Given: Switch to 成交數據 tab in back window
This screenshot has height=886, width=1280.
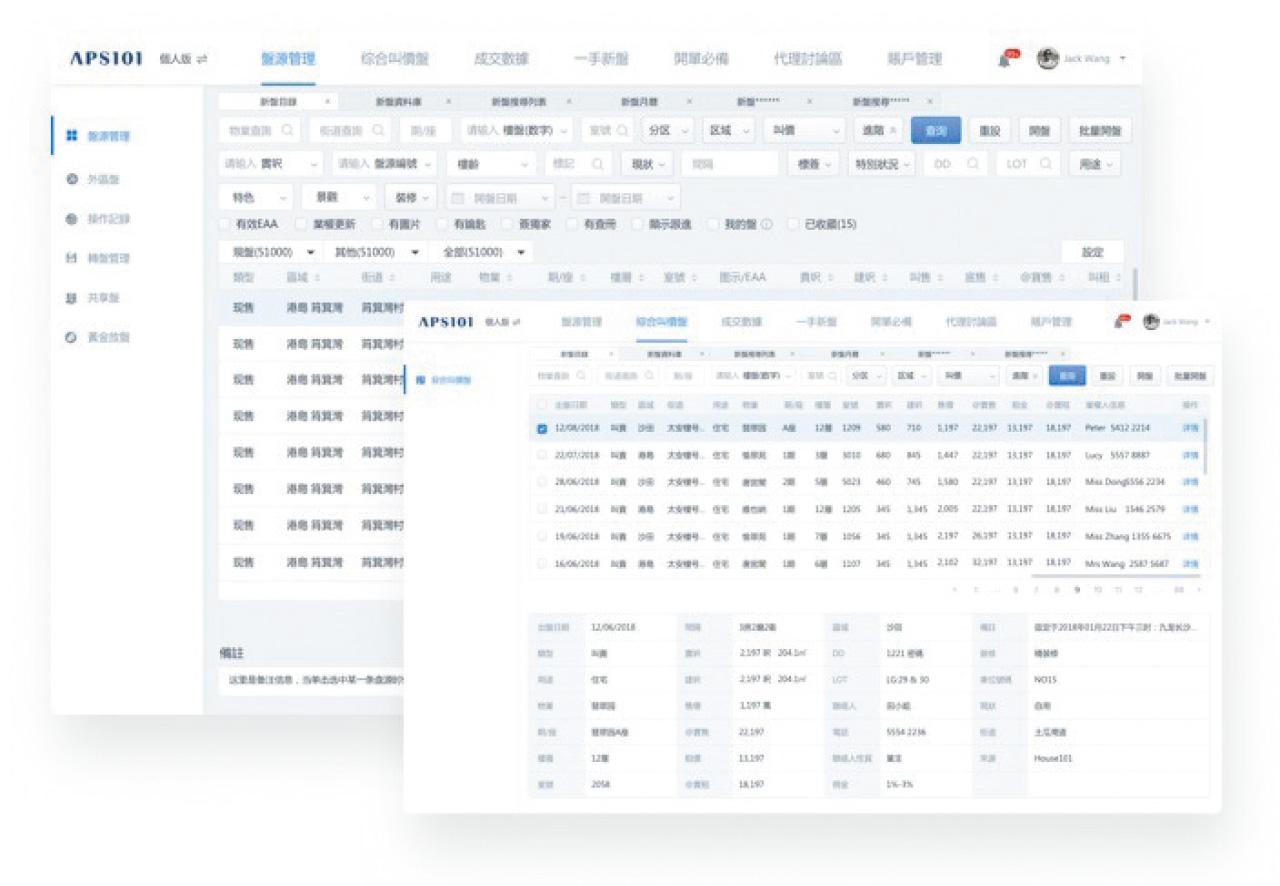Looking at the screenshot, I should click(501, 59).
